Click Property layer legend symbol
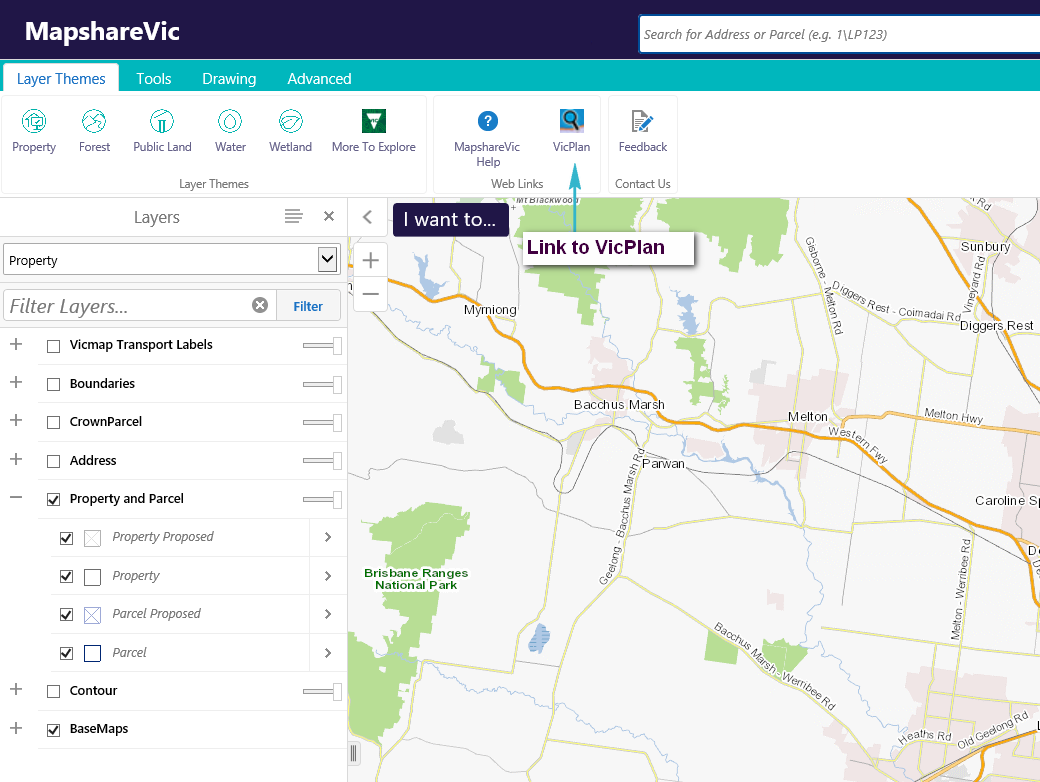The width and height of the screenshot is (1040, 782). click(x=93, y=577)
